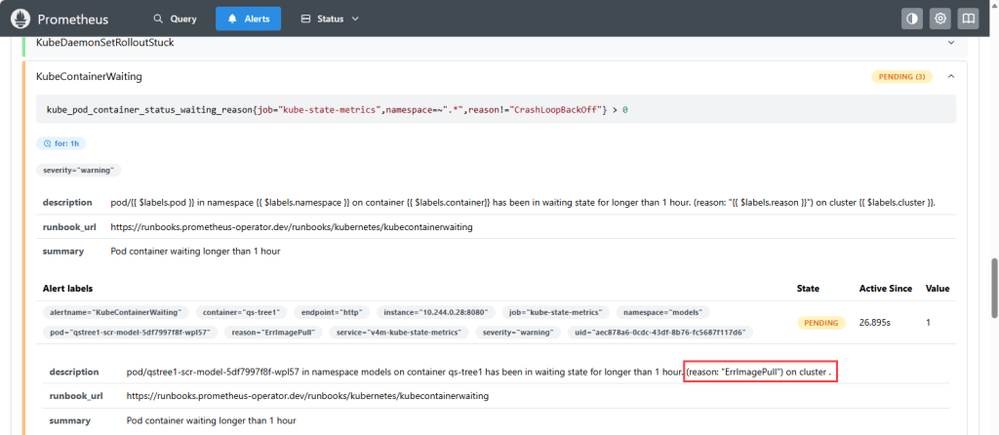Click the alertname="KubeContainerWaiting" label

(x=115, y=312)
